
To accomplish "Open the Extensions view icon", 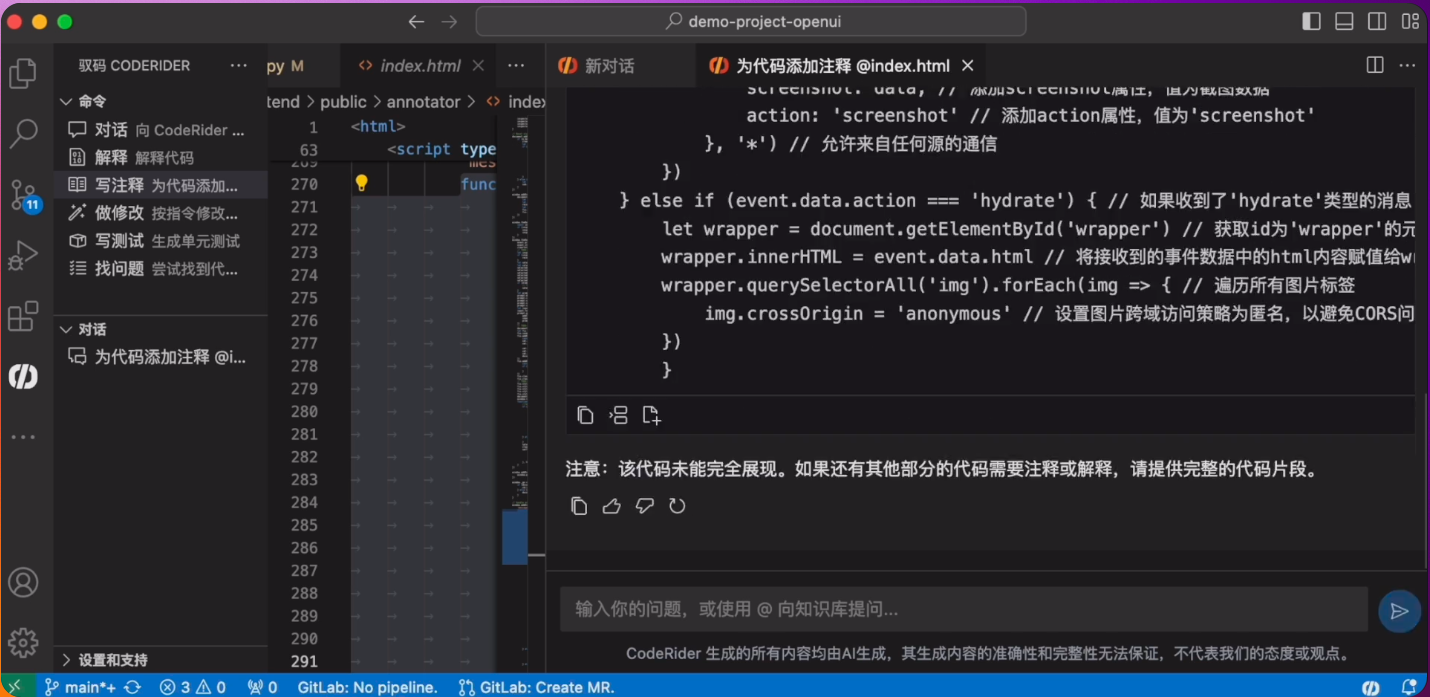I will [23, 316].
